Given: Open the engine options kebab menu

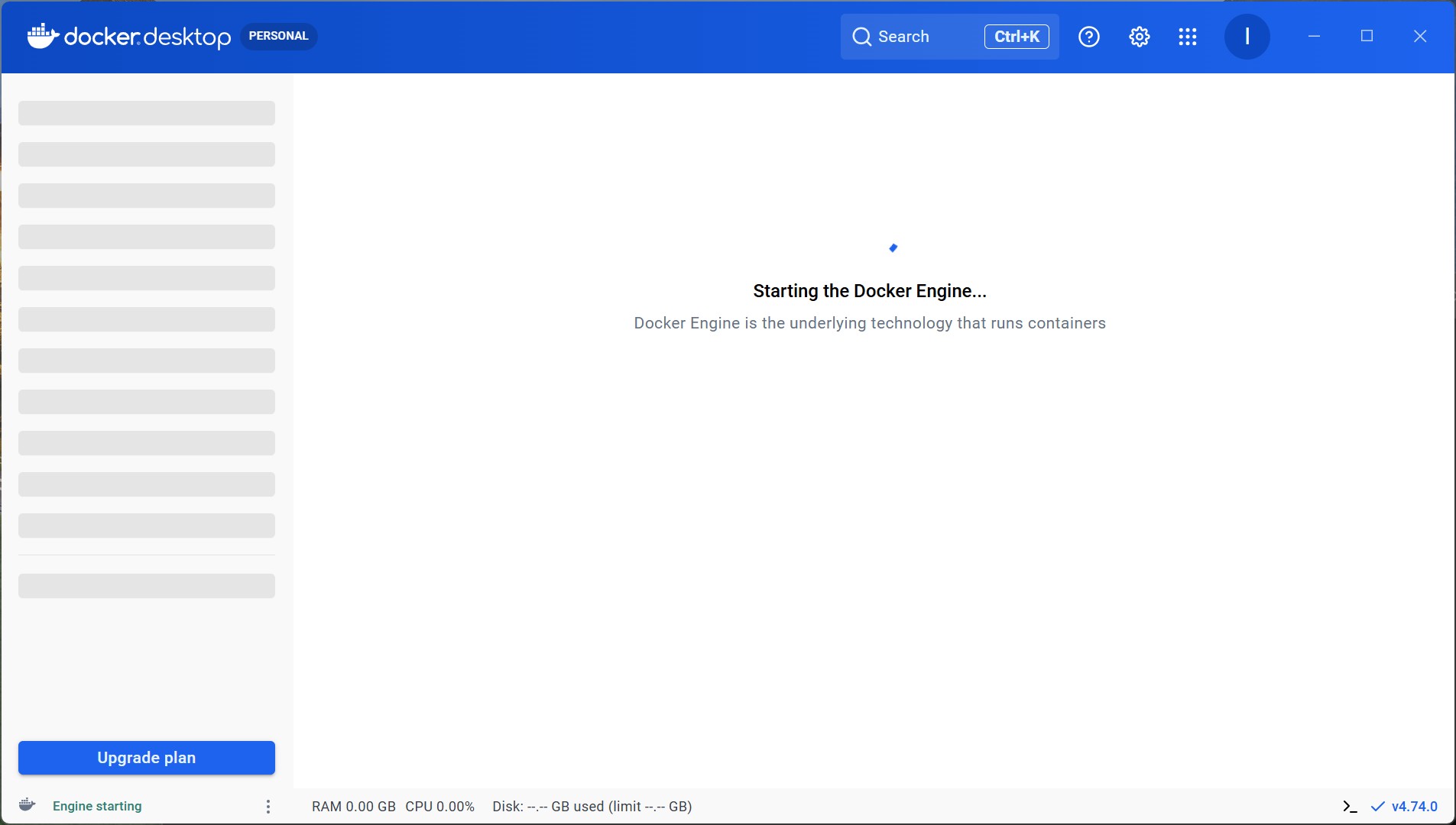Looking at the screenshot, I should coord(268,807).
